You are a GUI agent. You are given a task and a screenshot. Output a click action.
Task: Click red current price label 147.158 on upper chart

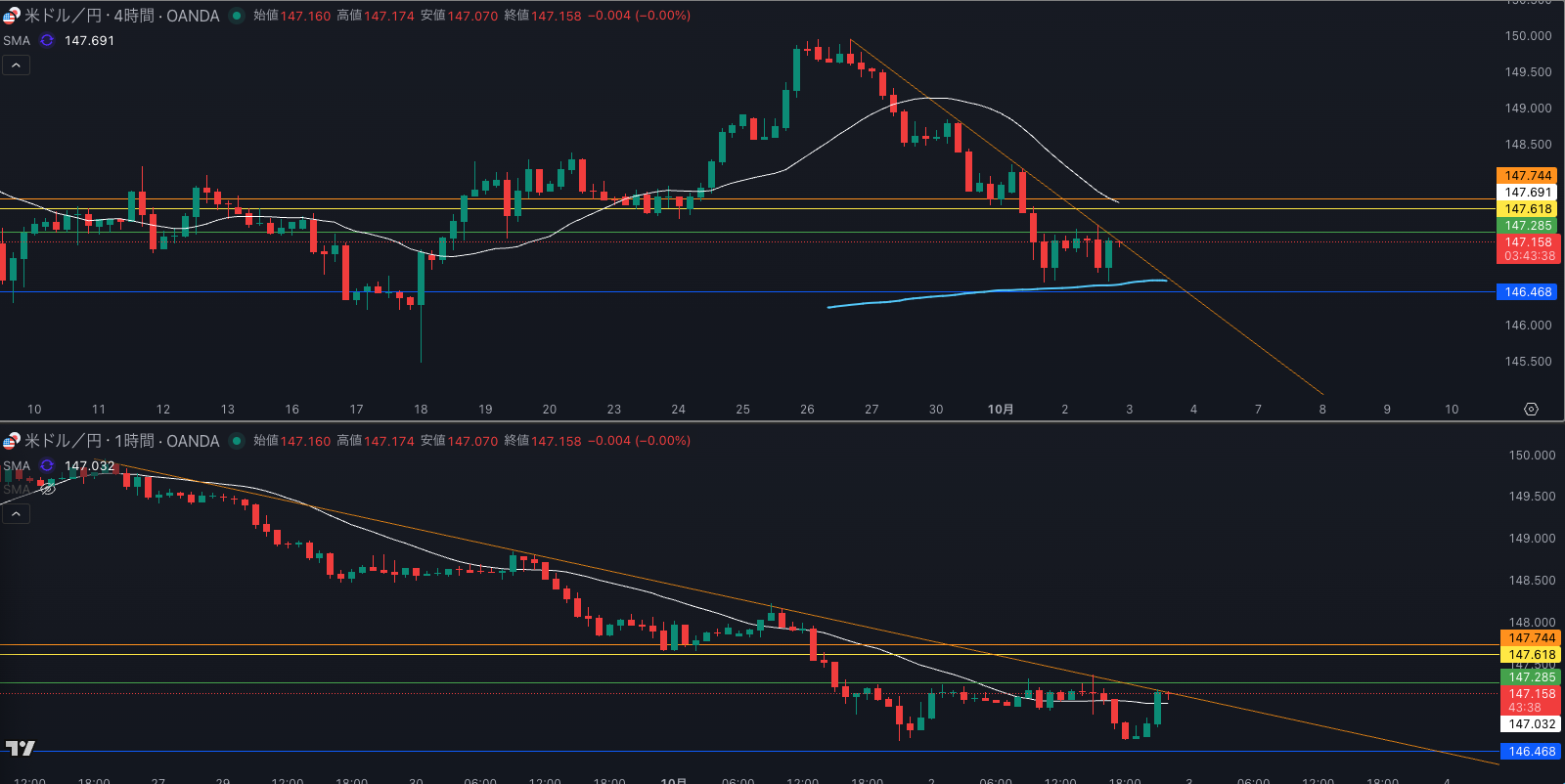[x=1528, y=242]
